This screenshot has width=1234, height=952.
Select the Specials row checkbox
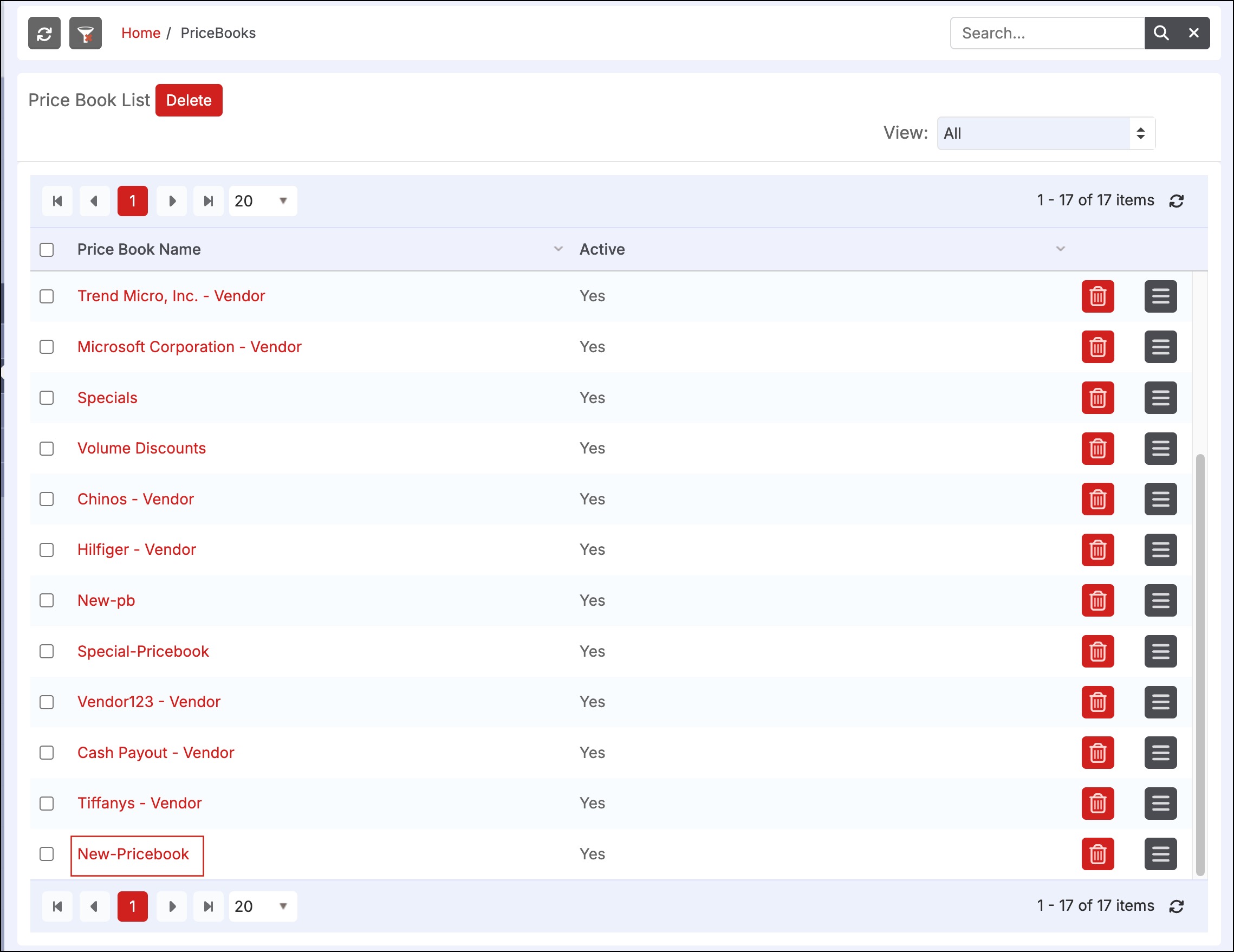[47, 398]
